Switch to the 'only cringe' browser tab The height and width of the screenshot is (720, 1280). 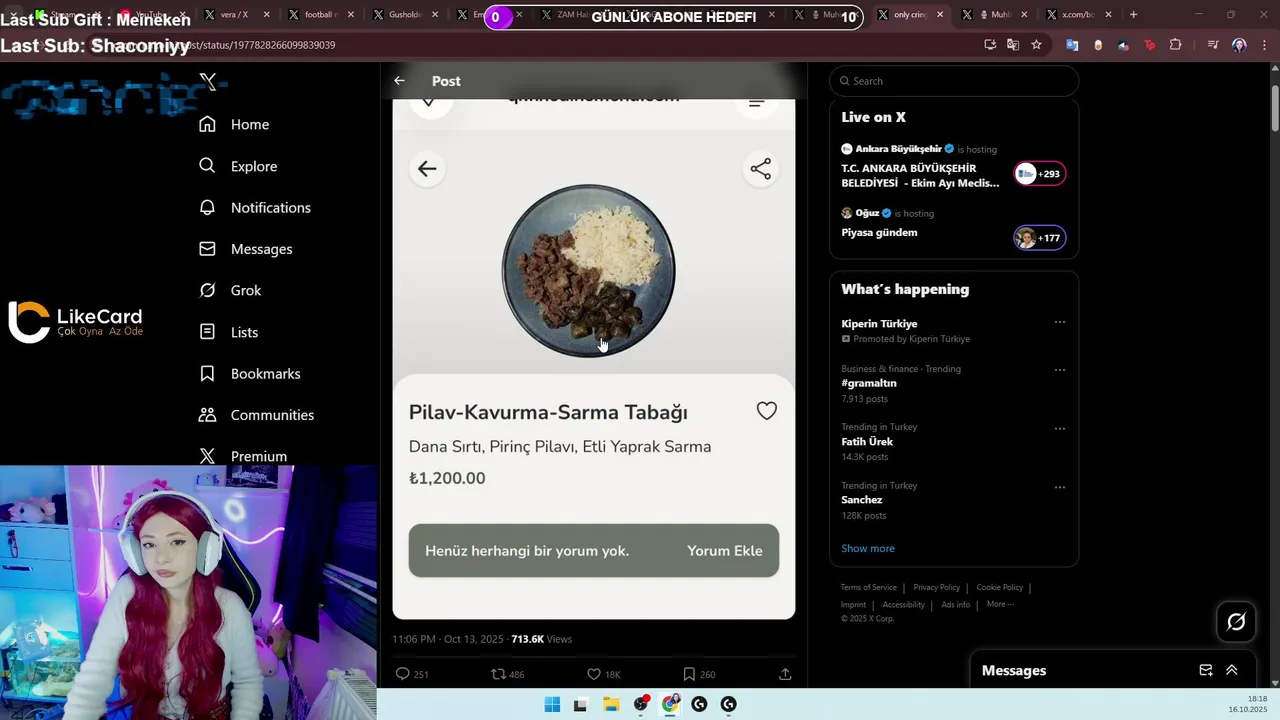909,15
